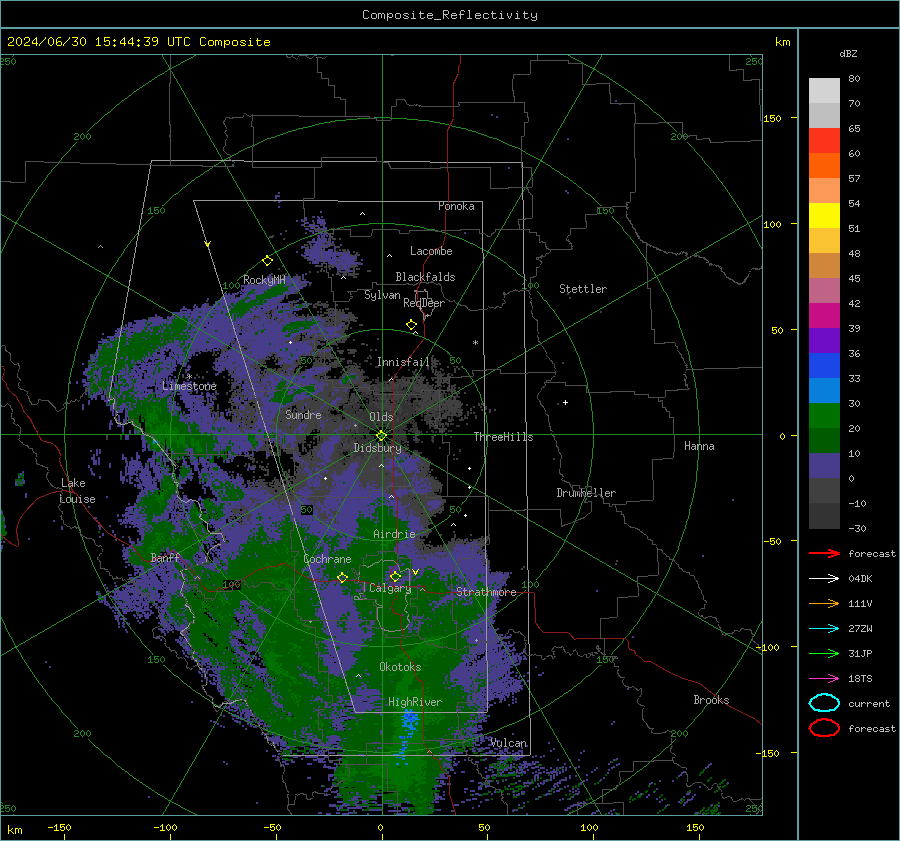The height and width of the screenshot is (841, 900).
Task: Select the Airdrie map label
Action: [394, 534]
